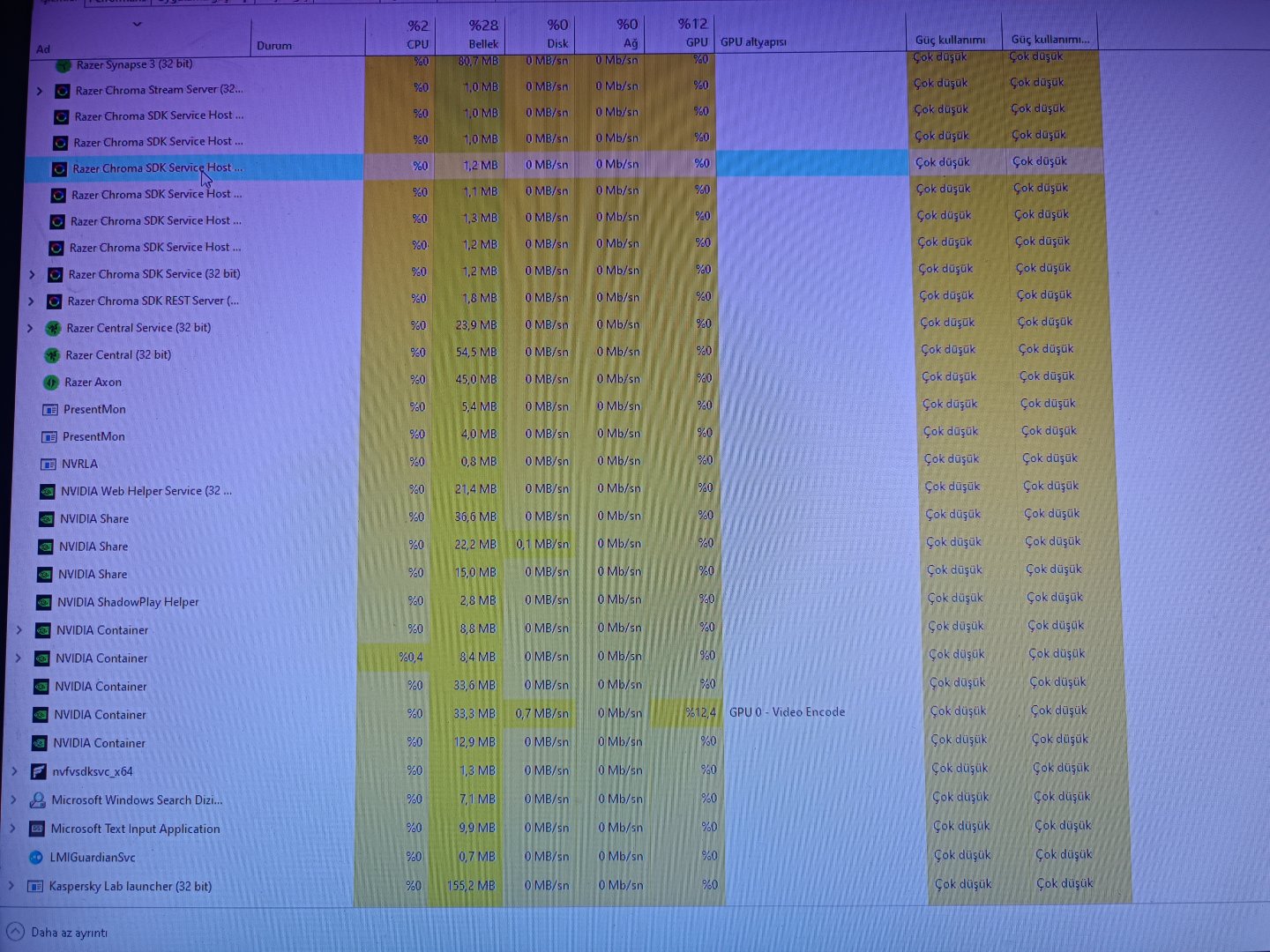Expand the Razer Chroma SDK Service (32 bit) row

(32, 275)
